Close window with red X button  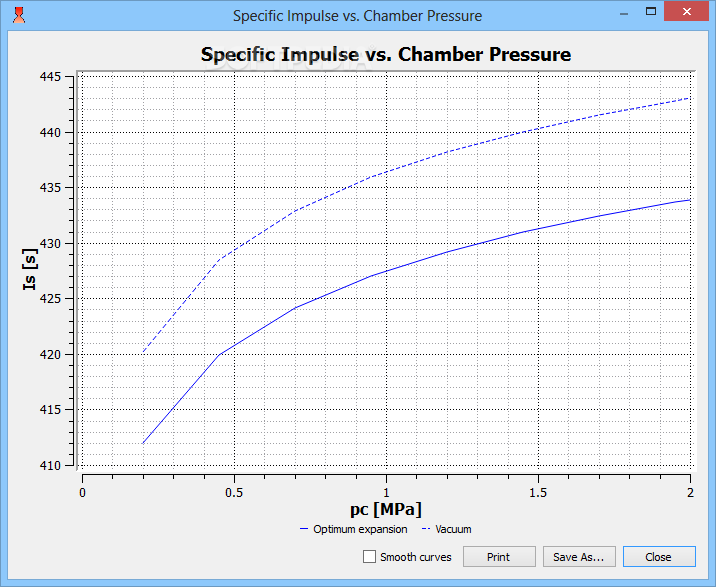click(686, 12)
